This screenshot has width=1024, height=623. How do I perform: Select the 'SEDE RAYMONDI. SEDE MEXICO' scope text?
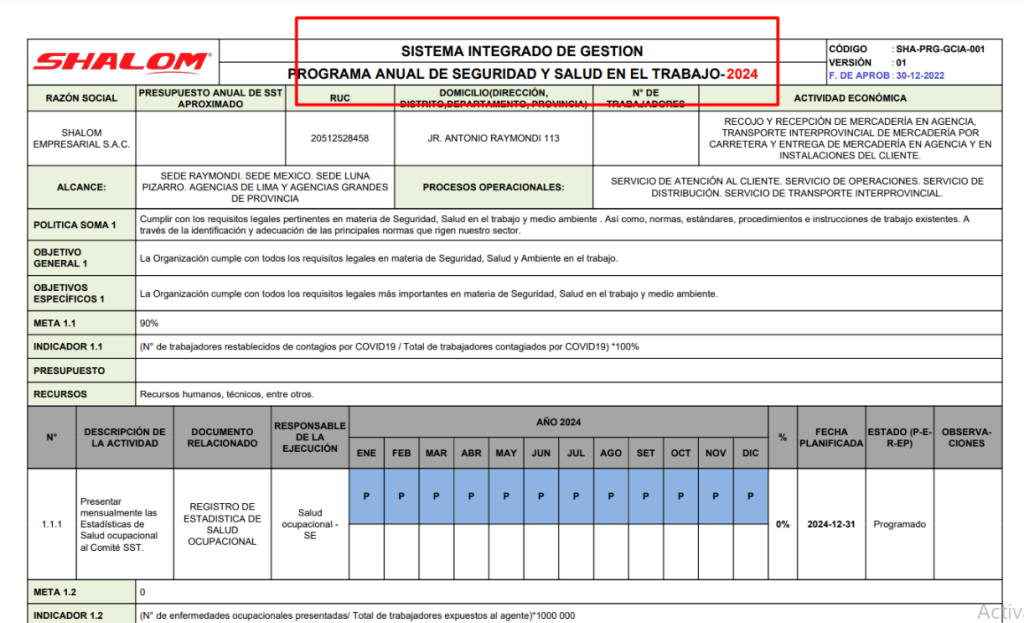(264, 187)
